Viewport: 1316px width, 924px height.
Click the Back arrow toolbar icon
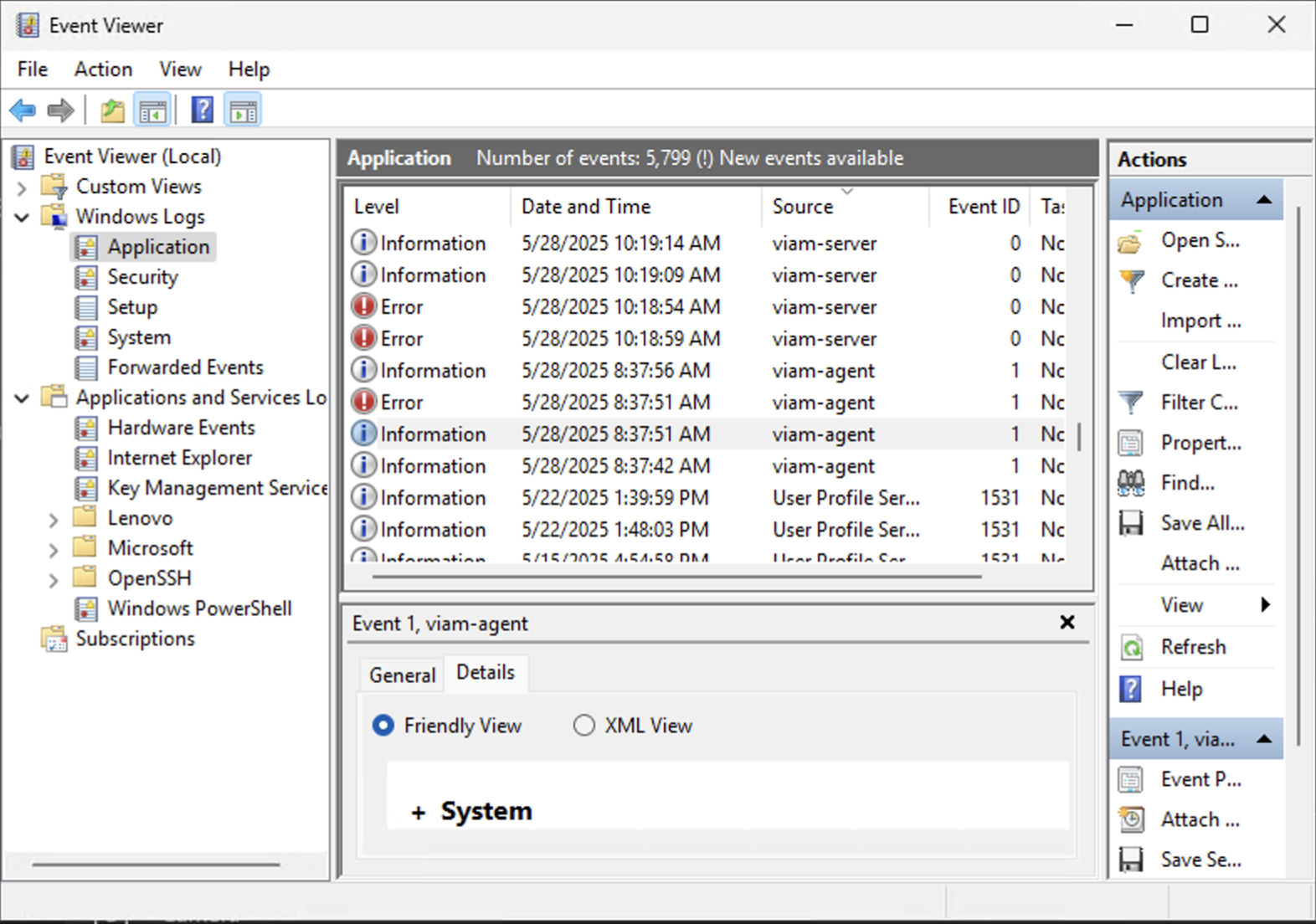click(23, 110)
